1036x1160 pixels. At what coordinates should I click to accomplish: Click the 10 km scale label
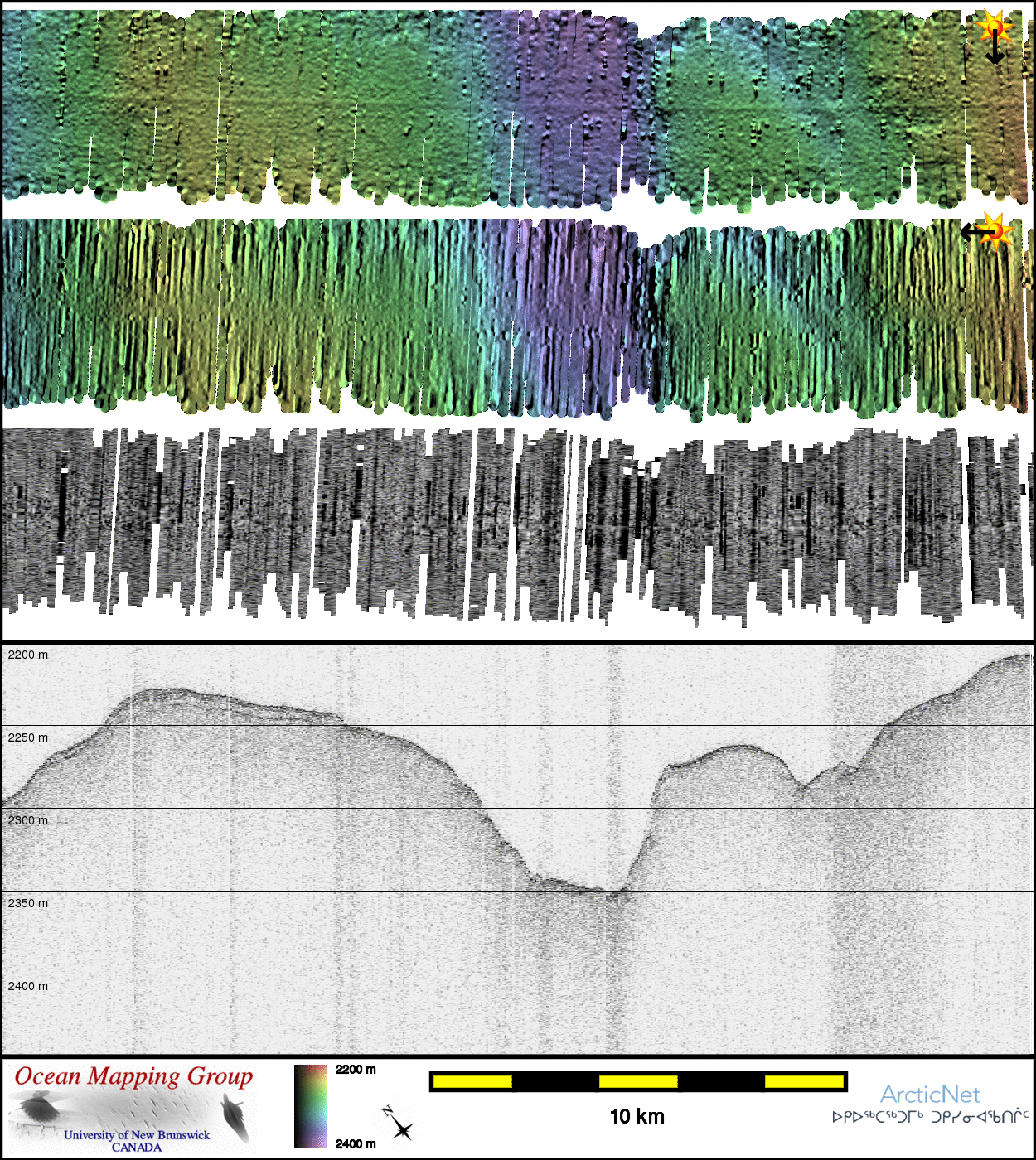tap(637, 1116)
